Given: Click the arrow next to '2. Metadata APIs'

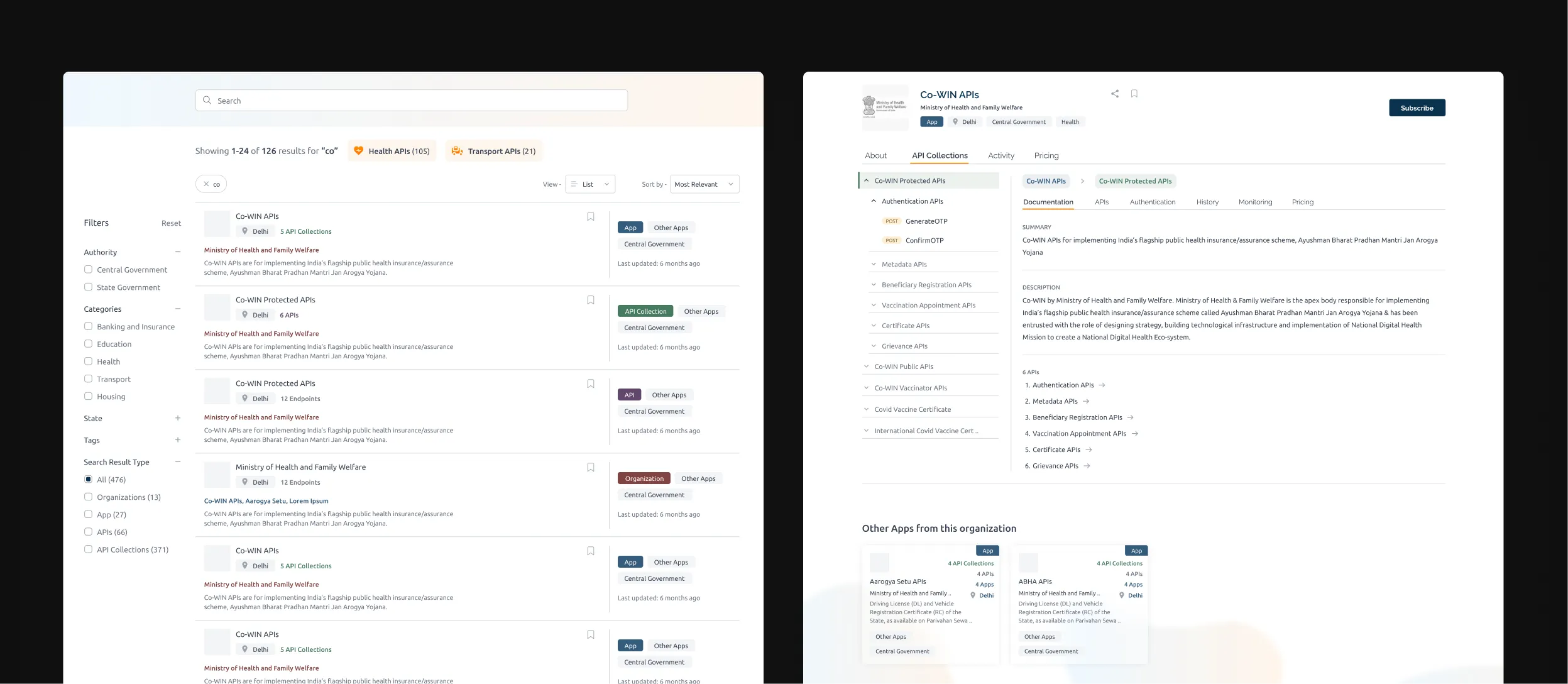Looking at the screenshot, I should click(1086, 401).
